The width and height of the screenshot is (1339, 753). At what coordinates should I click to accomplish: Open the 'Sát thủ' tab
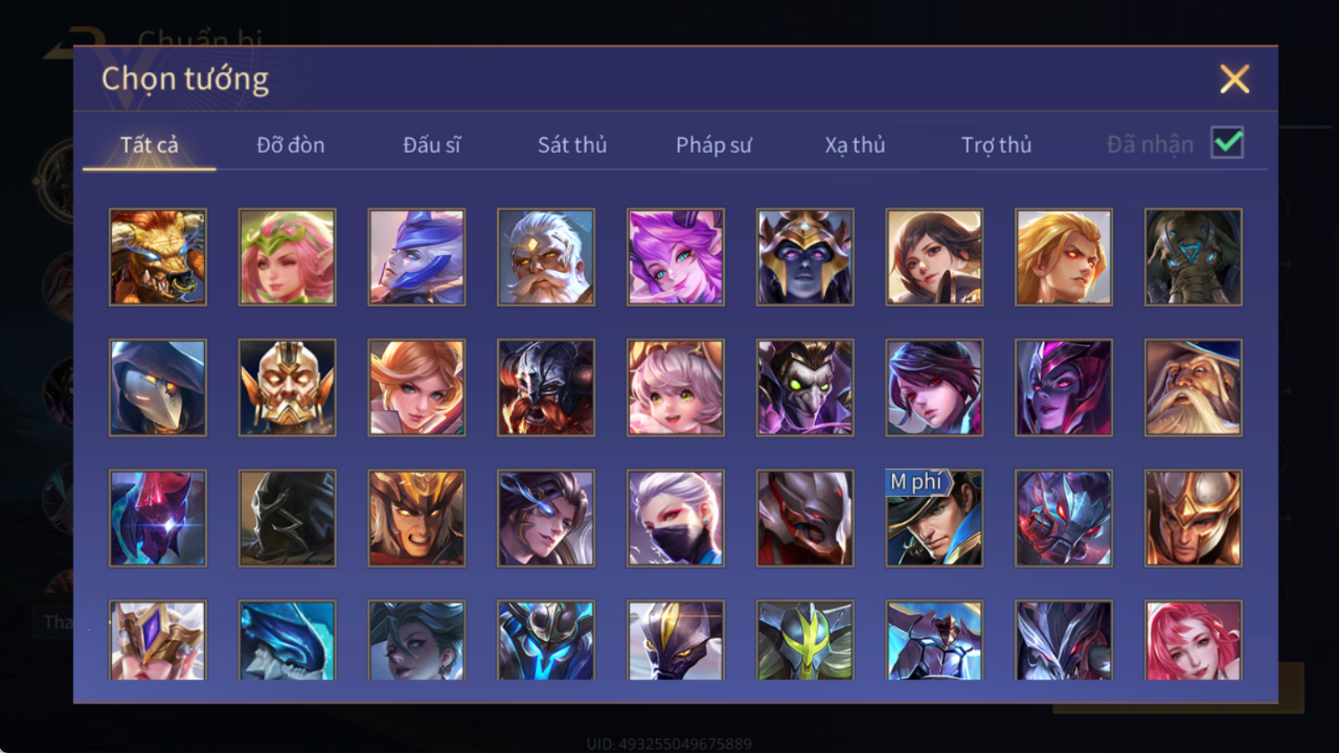coord(572,145)
